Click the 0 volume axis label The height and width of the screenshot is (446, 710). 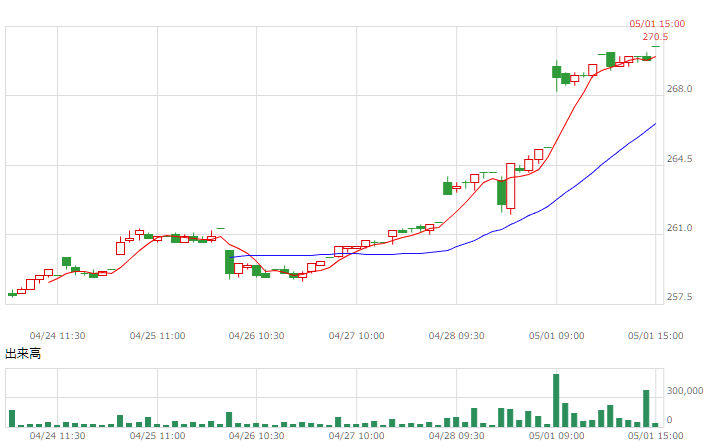tap(670, 420)
